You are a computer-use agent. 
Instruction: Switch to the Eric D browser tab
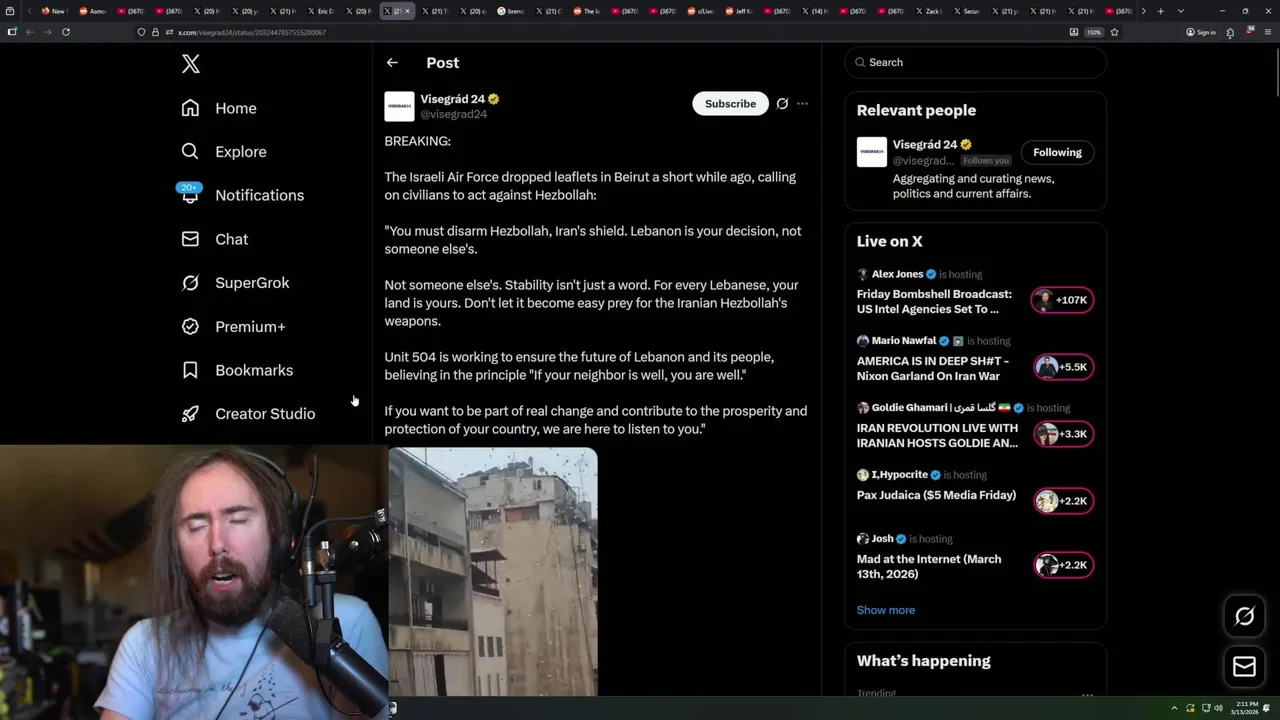coord(321,11)
